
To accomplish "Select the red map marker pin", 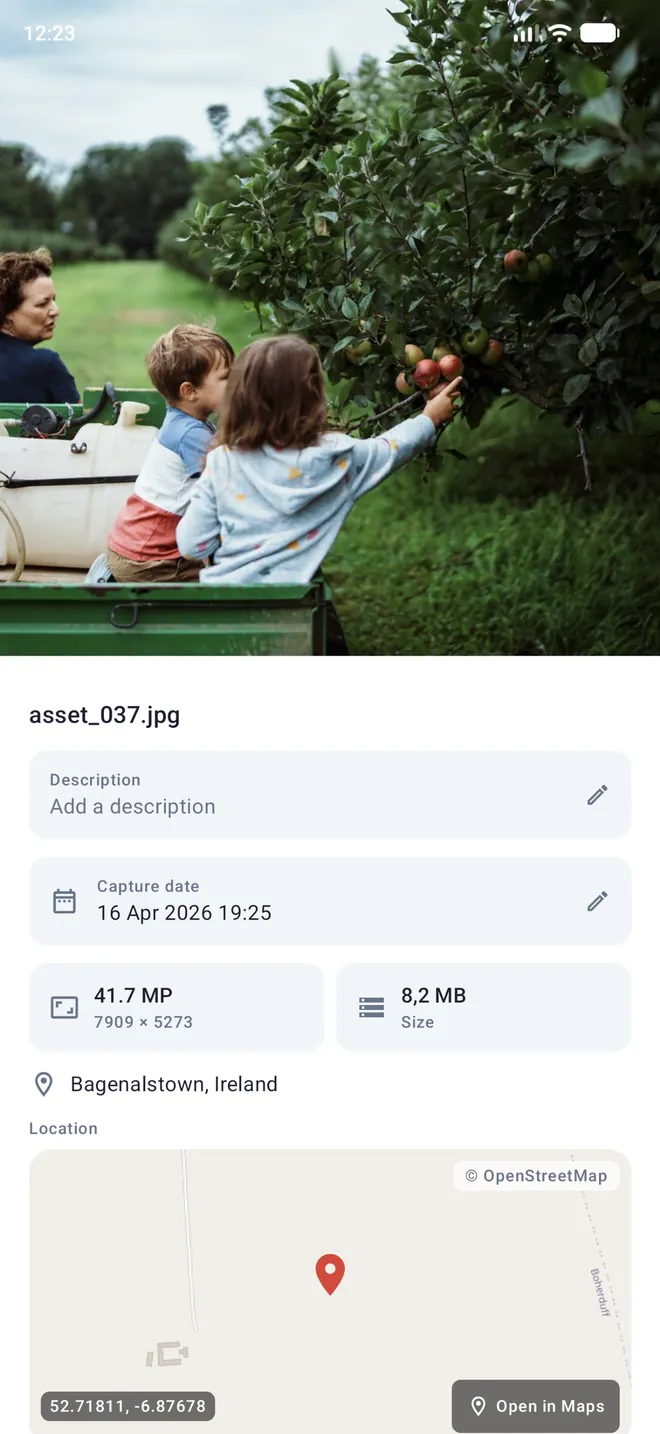I will tap(330, 1274).
